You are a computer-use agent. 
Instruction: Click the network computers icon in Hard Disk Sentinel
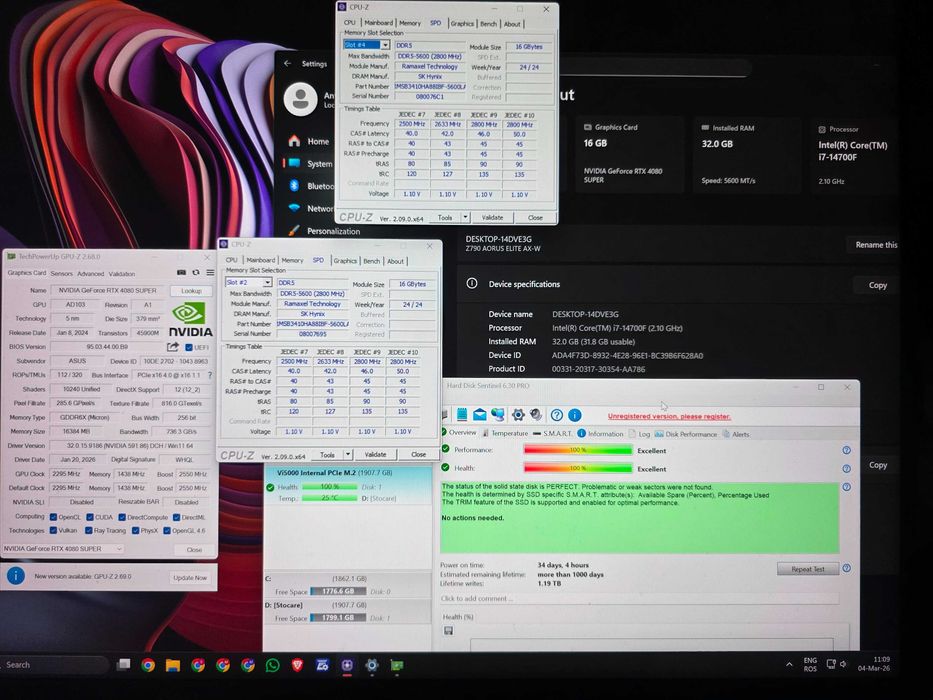click(x=497, y=415)
